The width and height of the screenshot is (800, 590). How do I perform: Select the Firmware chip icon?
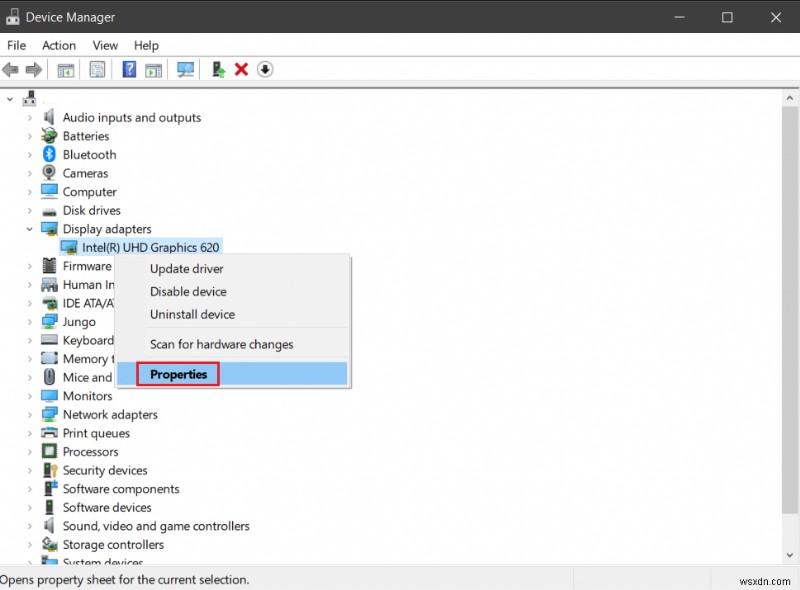pyautogui.click(x=49, y=265)
